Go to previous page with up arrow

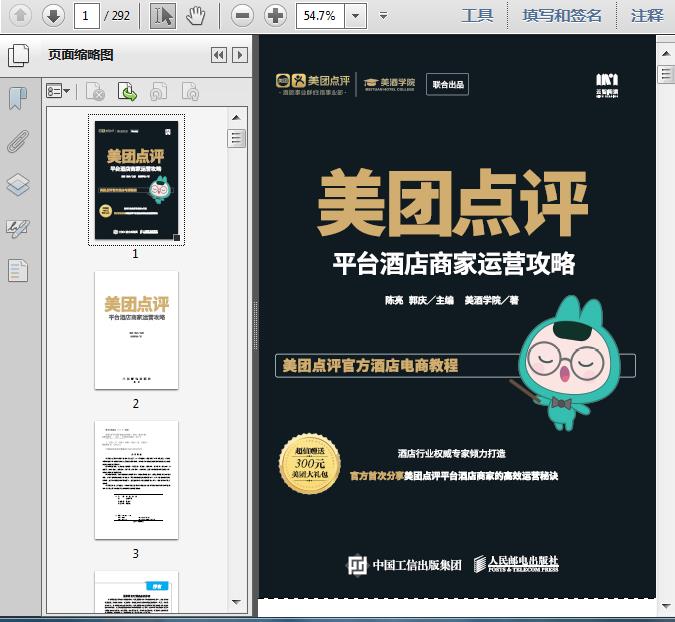[x=20, y=16]
